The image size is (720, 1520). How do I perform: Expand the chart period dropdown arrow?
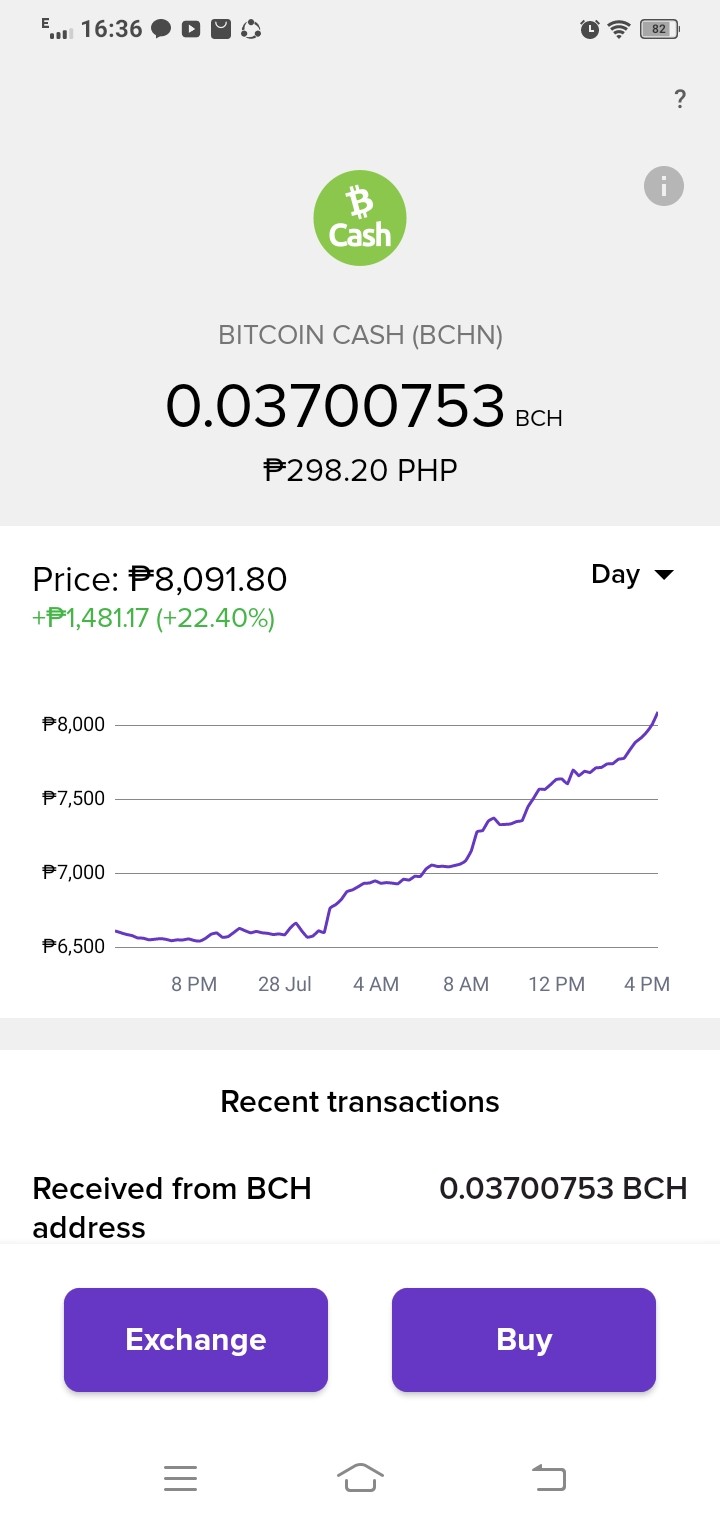click(664, 575)
